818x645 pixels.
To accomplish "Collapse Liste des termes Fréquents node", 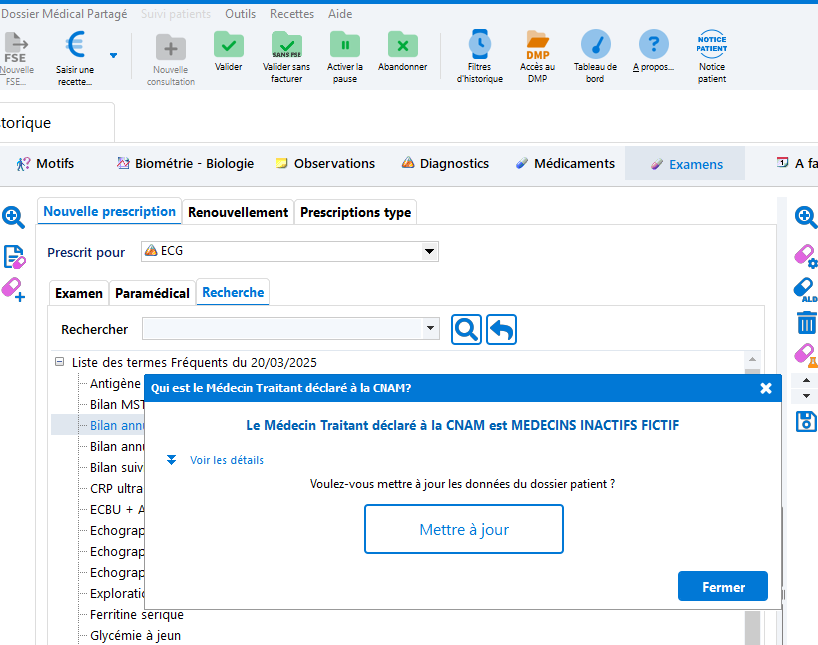I will [59, 362].
